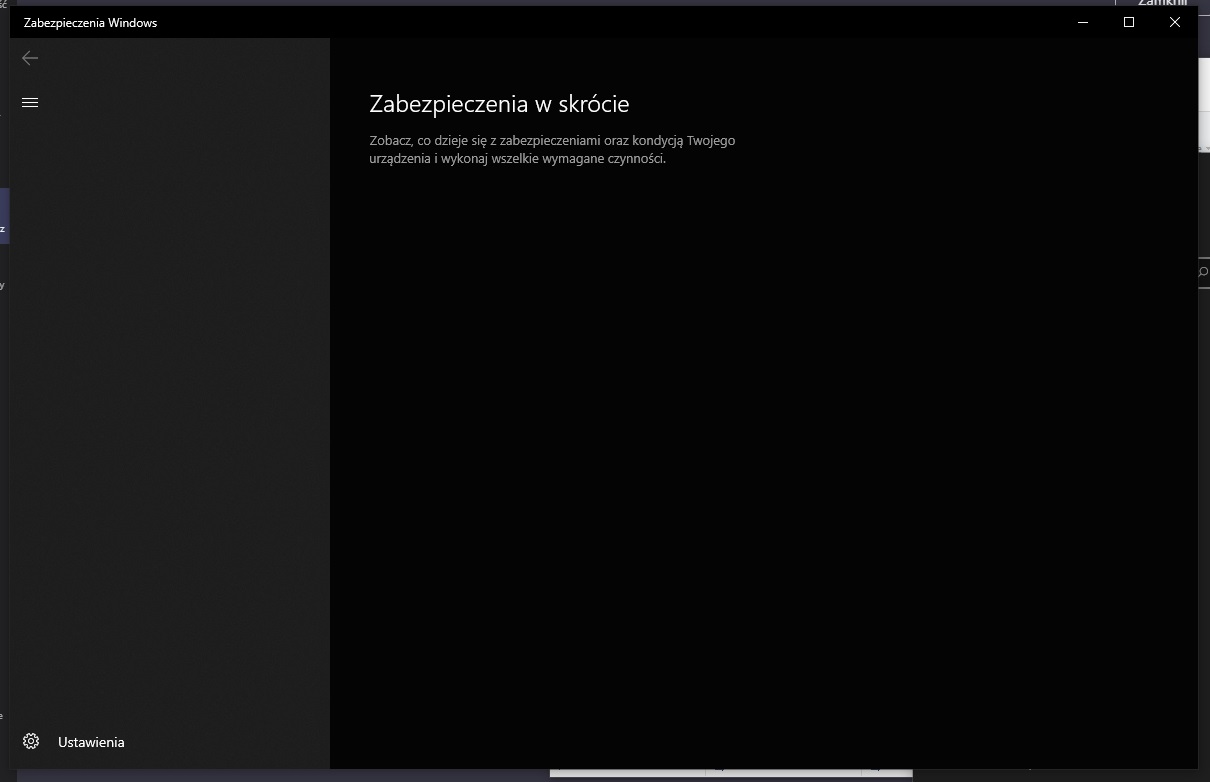Viewport: 1210px width, 782px height.
Task: Go back using the left arrow
Action: pos(30,58)
